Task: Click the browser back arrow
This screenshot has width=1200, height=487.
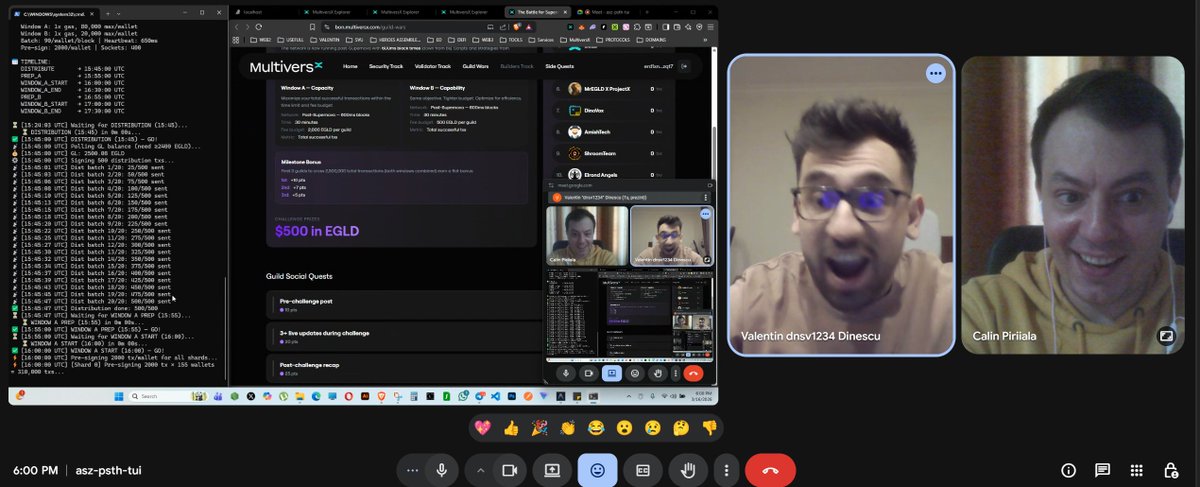Action: pyautogui.click(x=236, y=26)
